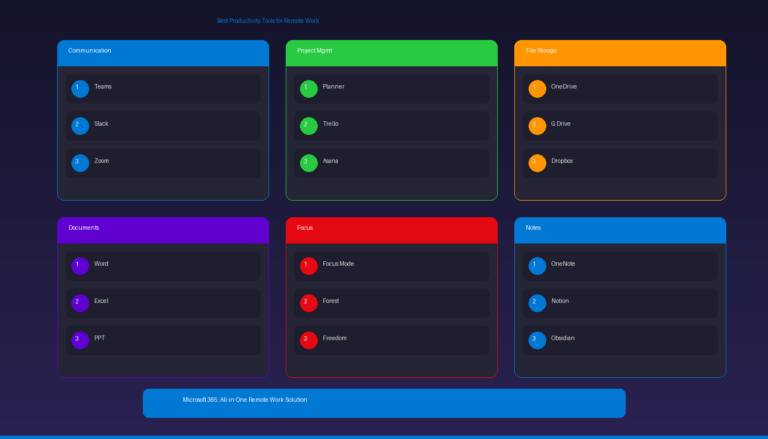Click the OneNote label text

pyautogui.click(x=563, y=264)
